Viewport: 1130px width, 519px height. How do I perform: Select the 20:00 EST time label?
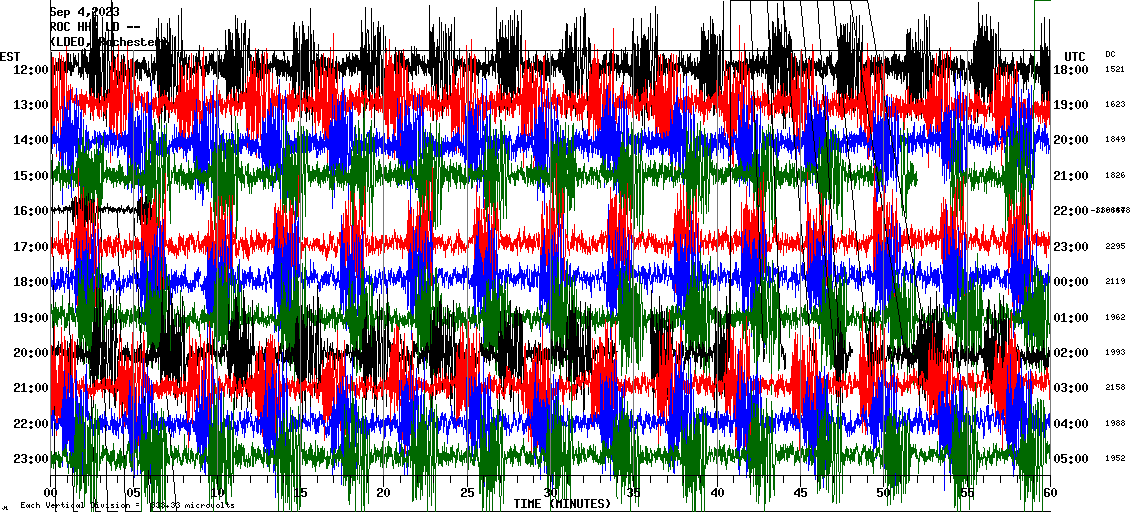click(x=30, y=353)
